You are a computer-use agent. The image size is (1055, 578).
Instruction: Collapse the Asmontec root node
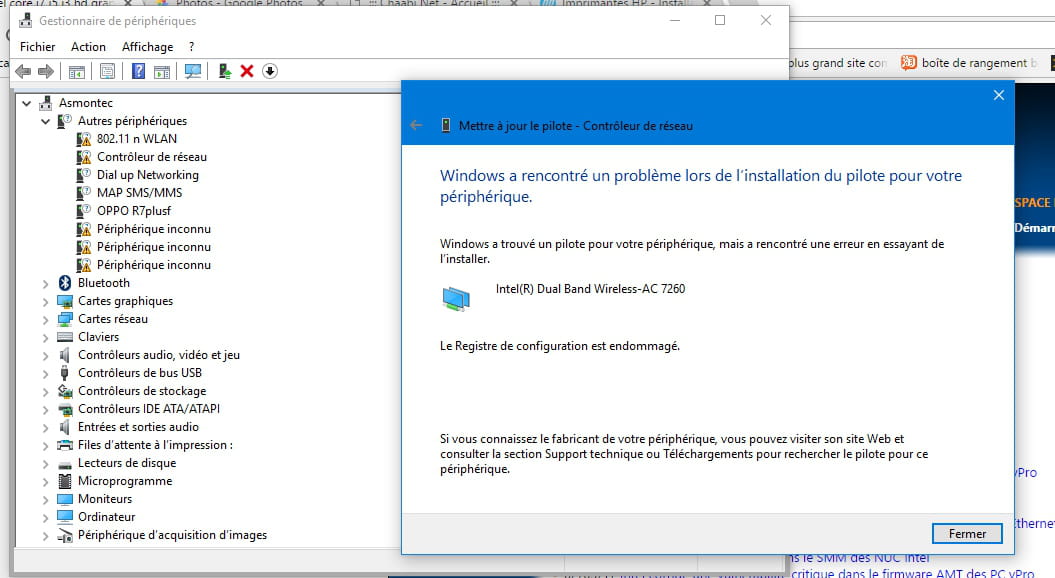26,104
